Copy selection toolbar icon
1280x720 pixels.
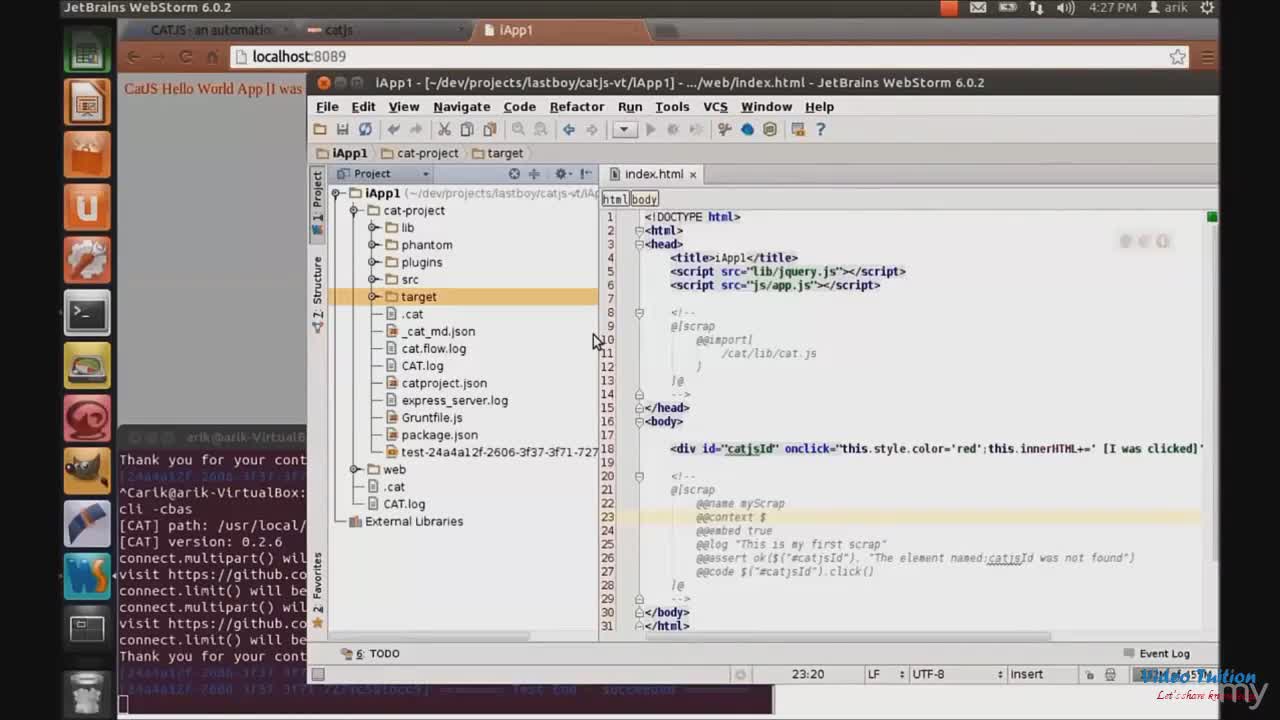tap(467, 129)
